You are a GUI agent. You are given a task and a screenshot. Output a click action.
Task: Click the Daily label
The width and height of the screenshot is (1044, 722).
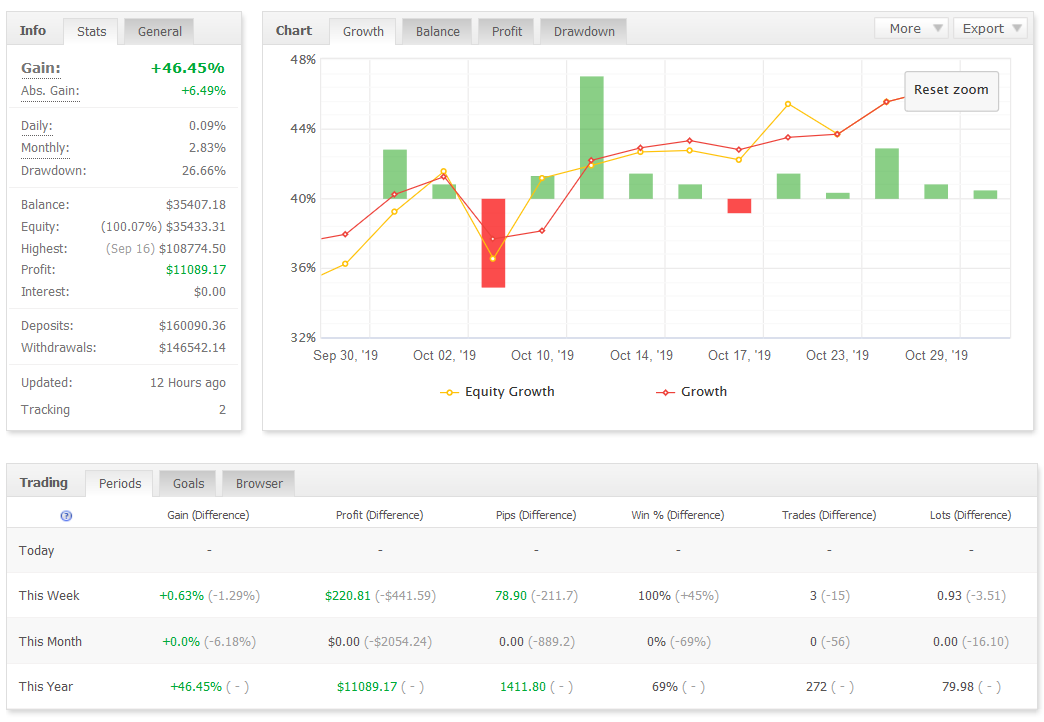[37, 126]
